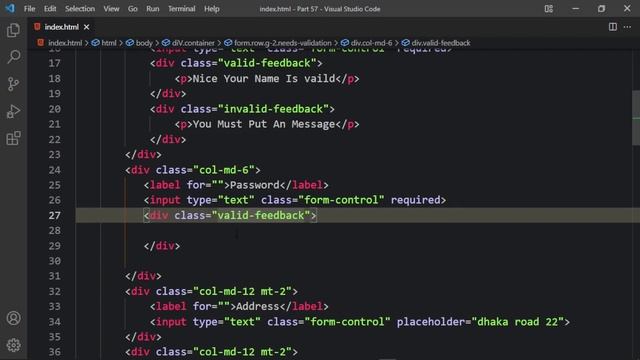The image size is (640, 360).
Task: Click the "col-md-6" class value on line 24
Action: click(224, 170)
